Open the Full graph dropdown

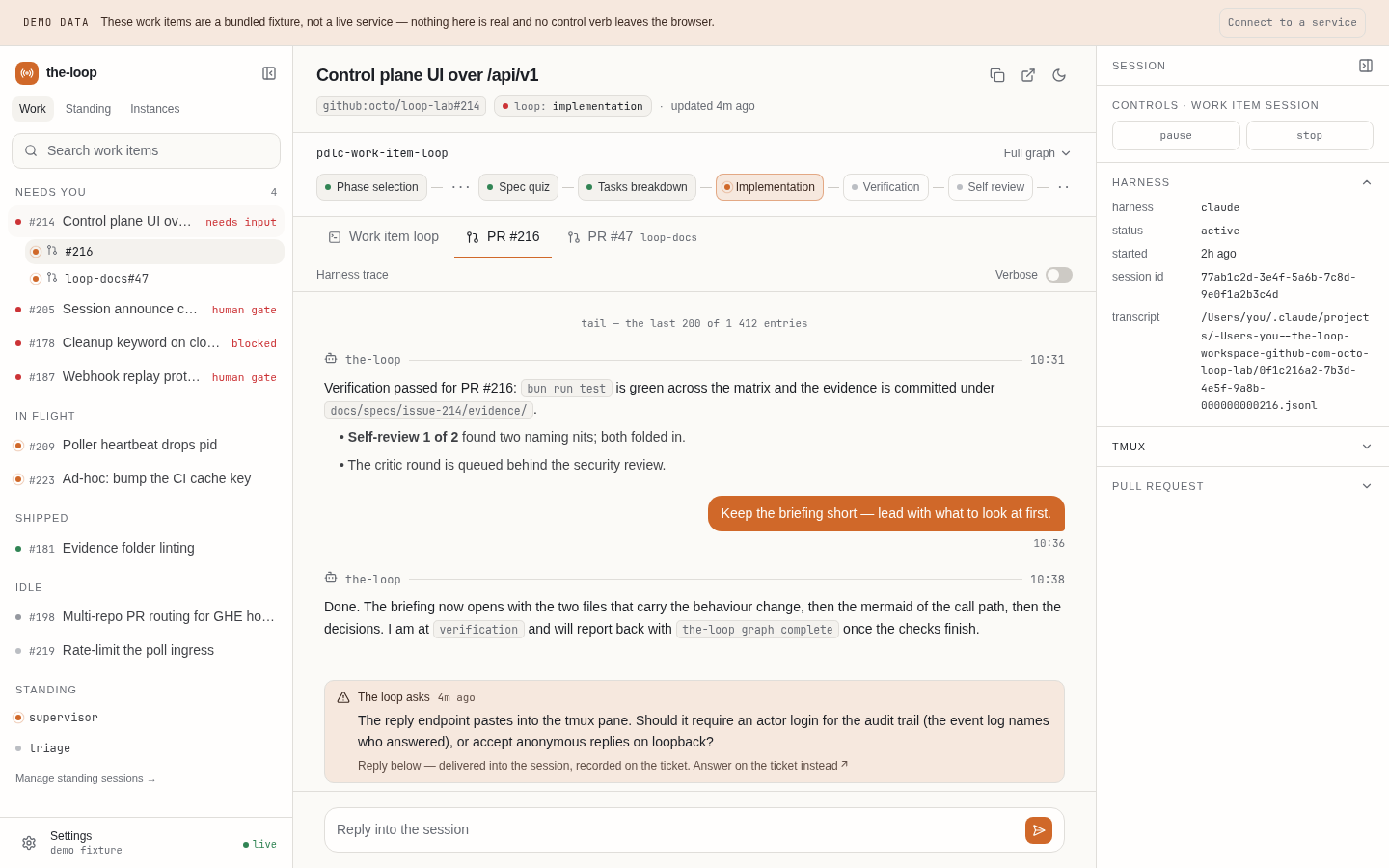(x=1038, y=153)
